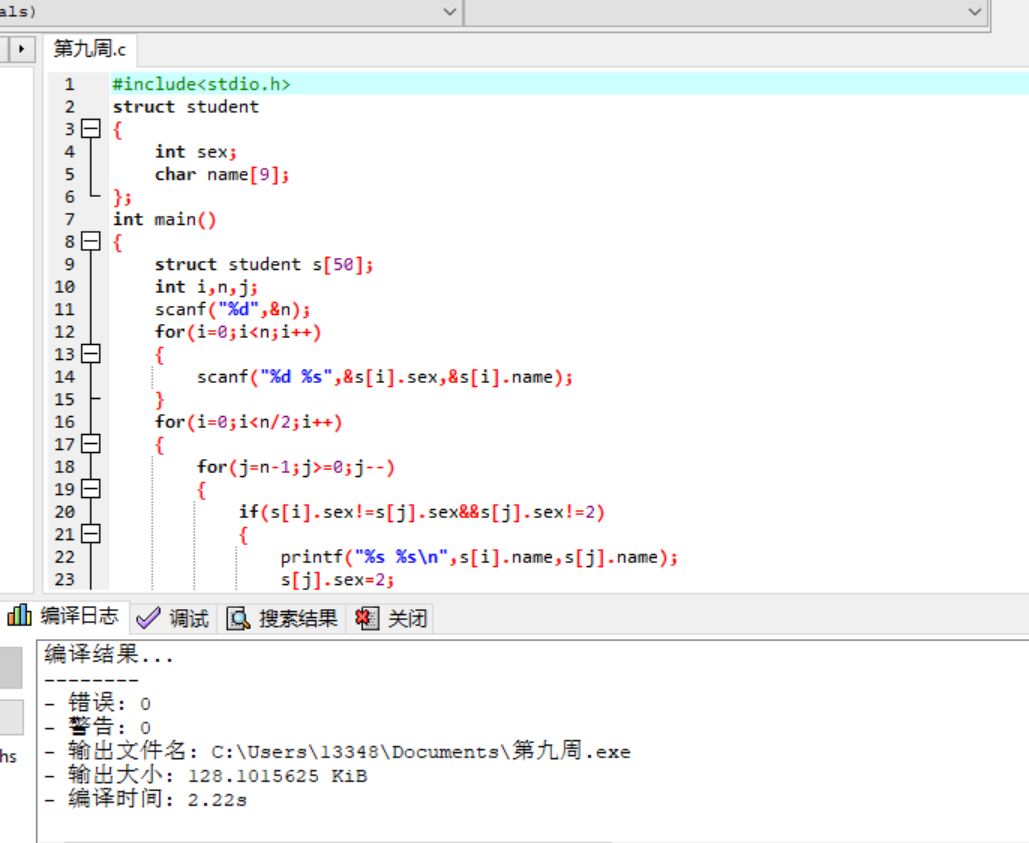Collapse the for loop block at line 13
Image resolution: width=1029 pixels, height=843 pixels.
(x=91, y=354)
